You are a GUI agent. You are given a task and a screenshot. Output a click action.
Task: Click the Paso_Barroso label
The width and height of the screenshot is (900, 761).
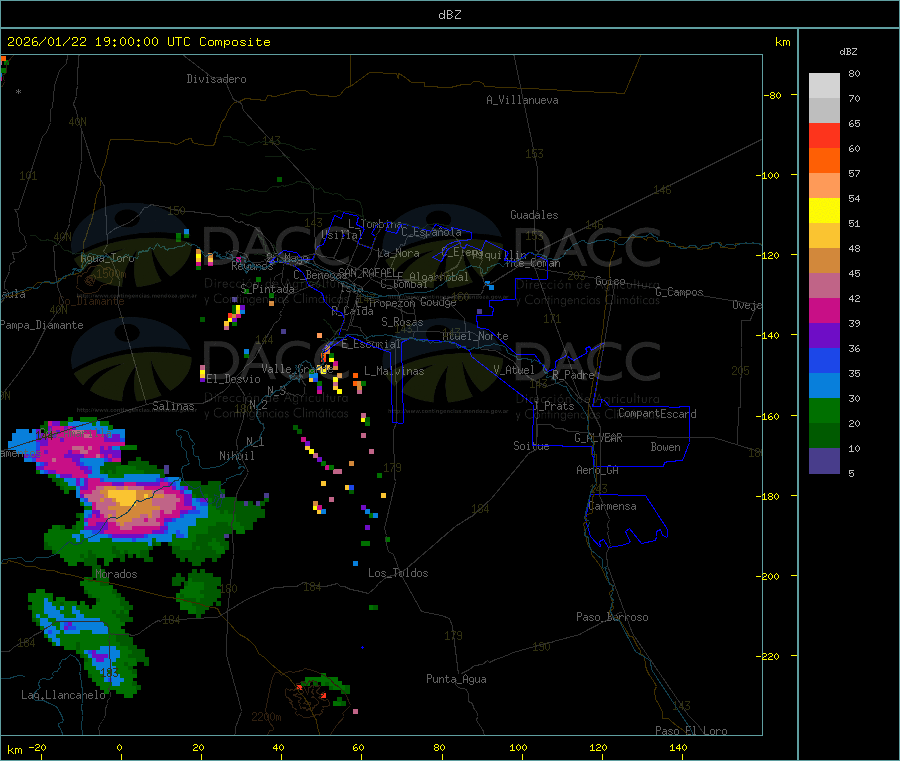612,617
